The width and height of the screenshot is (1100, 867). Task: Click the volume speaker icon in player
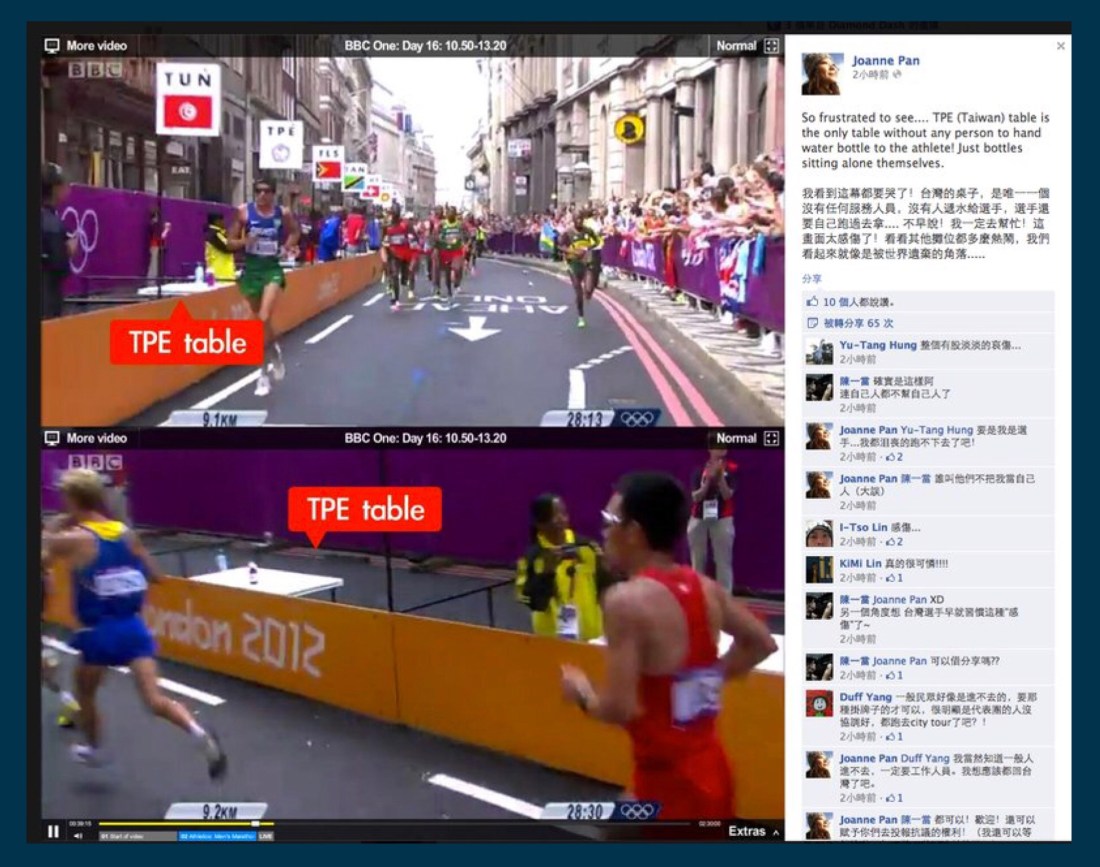(x=78, y=836)
